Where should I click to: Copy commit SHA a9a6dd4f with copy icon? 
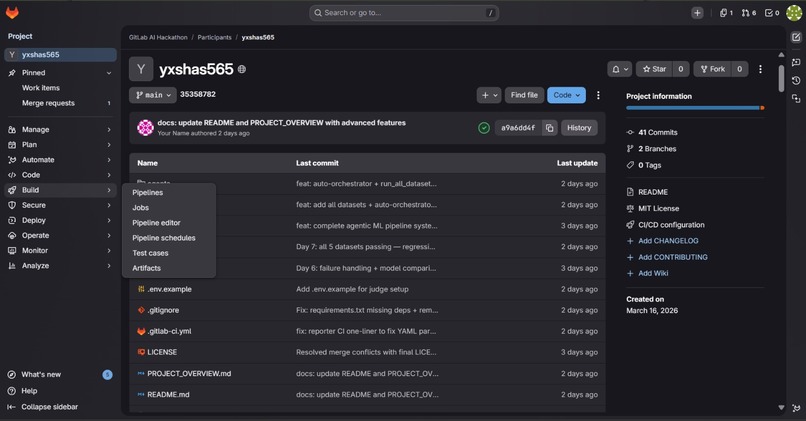[x=549, y=128]
